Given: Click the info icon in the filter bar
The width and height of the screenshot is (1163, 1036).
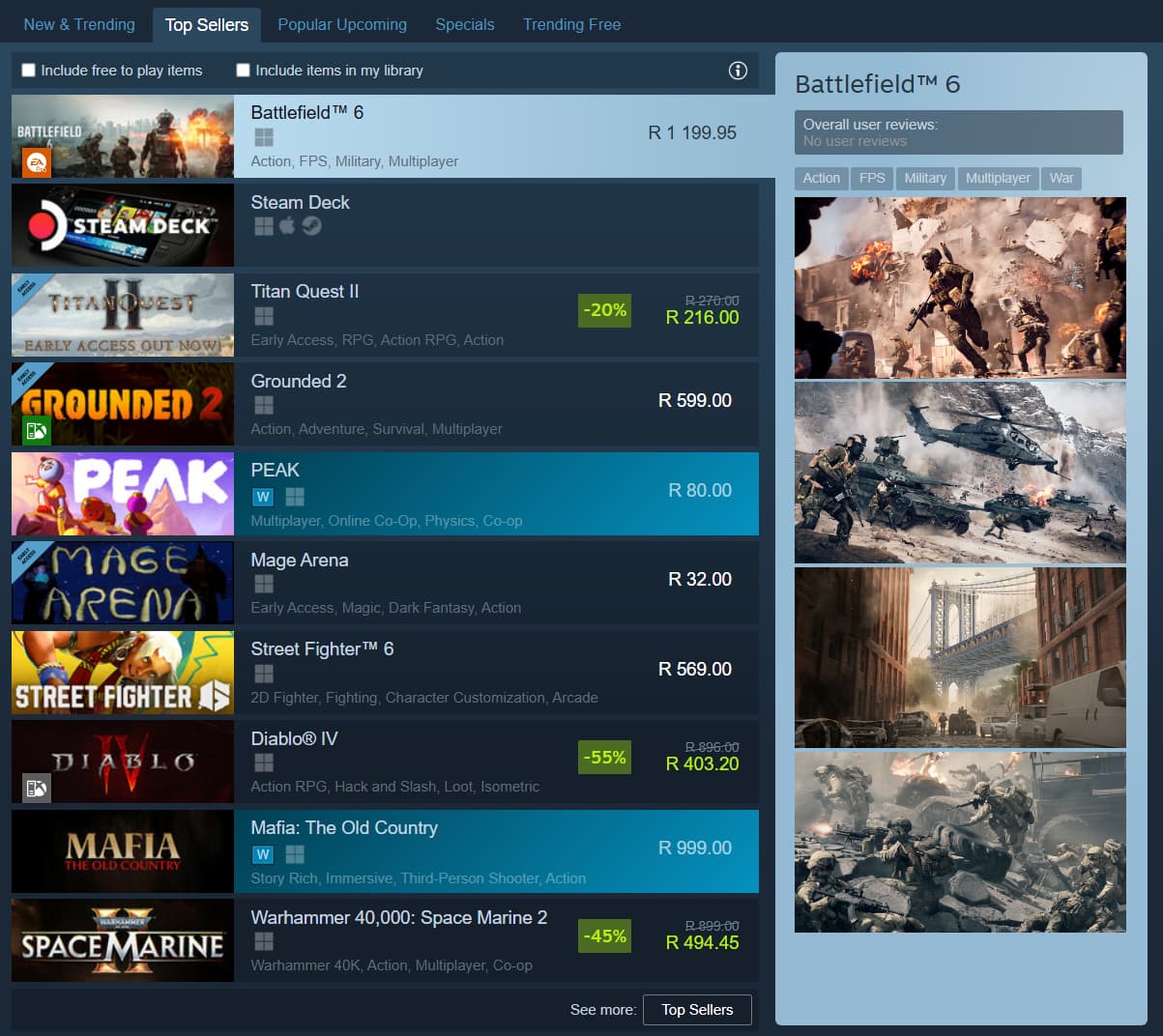Looking at the screenshot, I should [x=738, y=71].
